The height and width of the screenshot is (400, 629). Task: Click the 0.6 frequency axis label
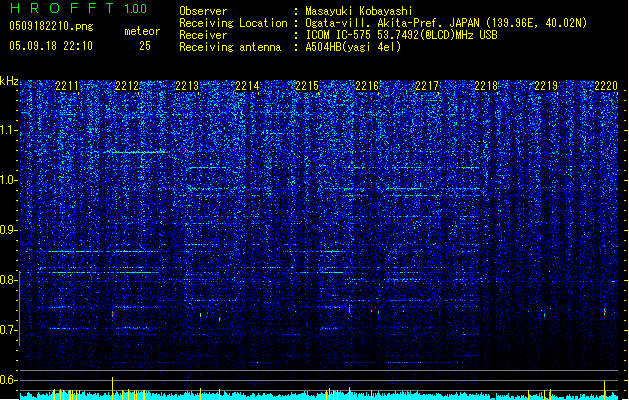click(x=9, y=380)
